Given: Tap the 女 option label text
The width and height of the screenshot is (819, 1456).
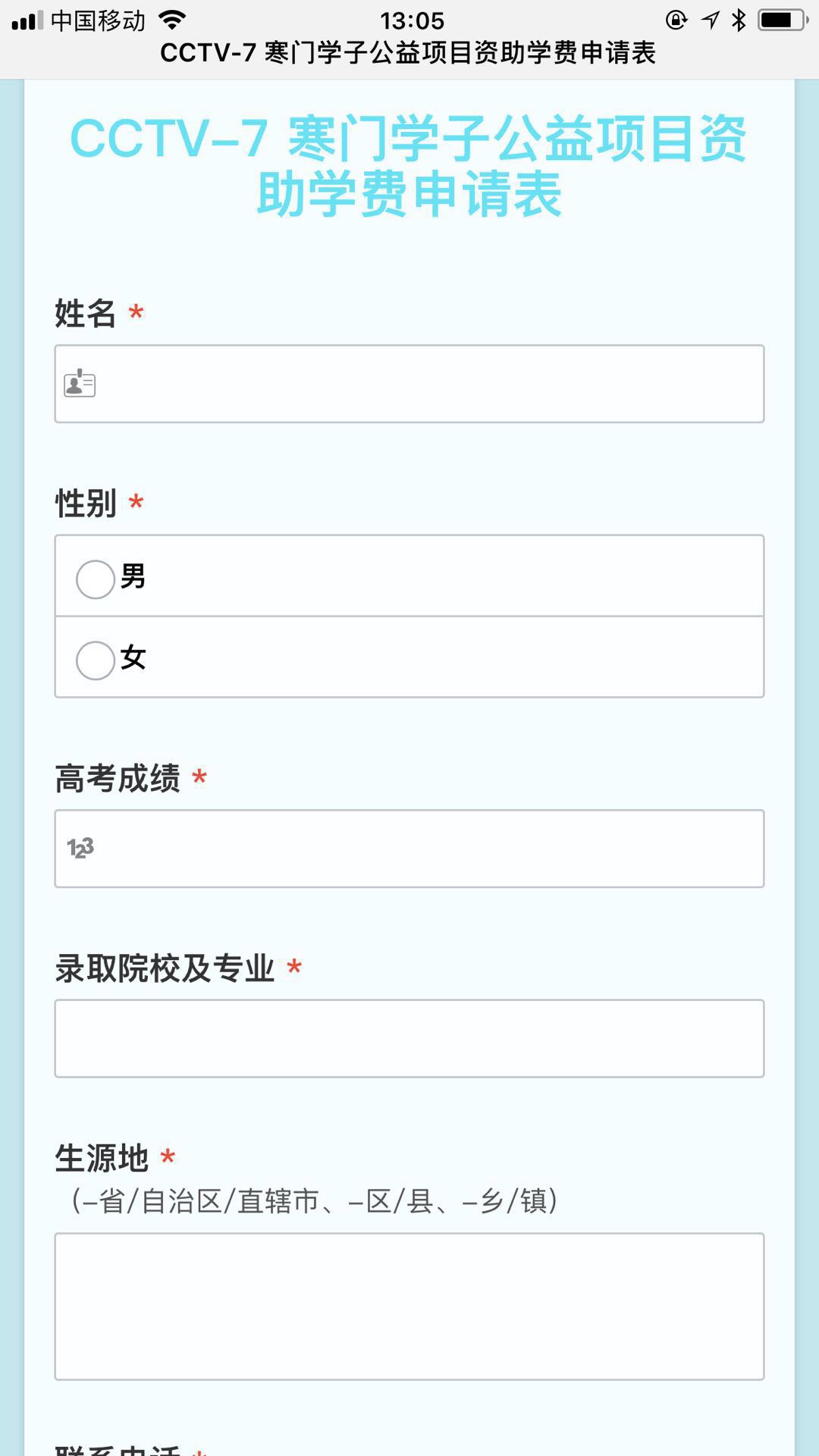Looking at the screenshot, I should click(x=133, y=657).
